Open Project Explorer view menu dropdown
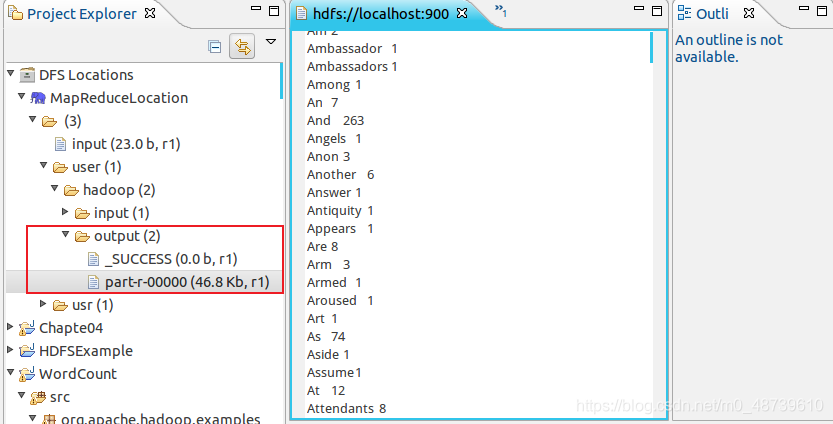 [x=270, y=41]
